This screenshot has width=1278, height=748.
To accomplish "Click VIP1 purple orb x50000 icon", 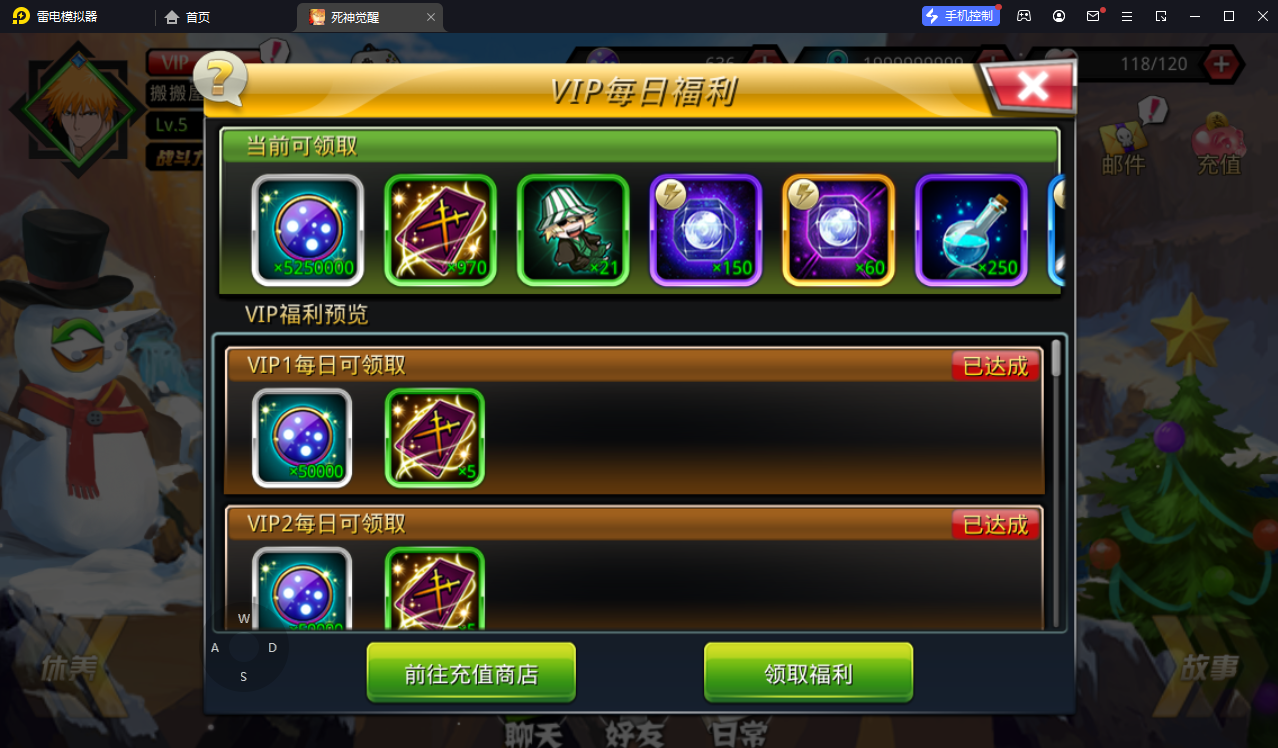I will pyautogui.click(x=302, y=438).
